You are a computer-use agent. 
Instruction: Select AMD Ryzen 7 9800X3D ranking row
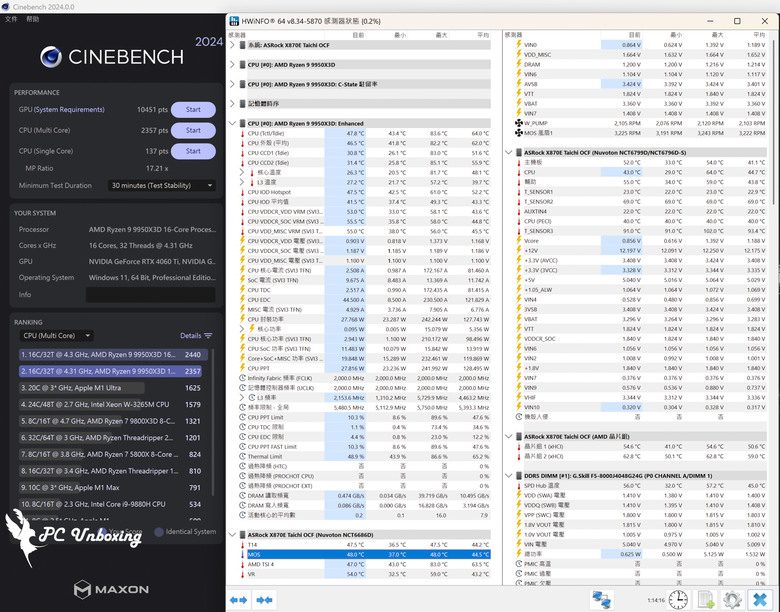click(x=110, y=421)
